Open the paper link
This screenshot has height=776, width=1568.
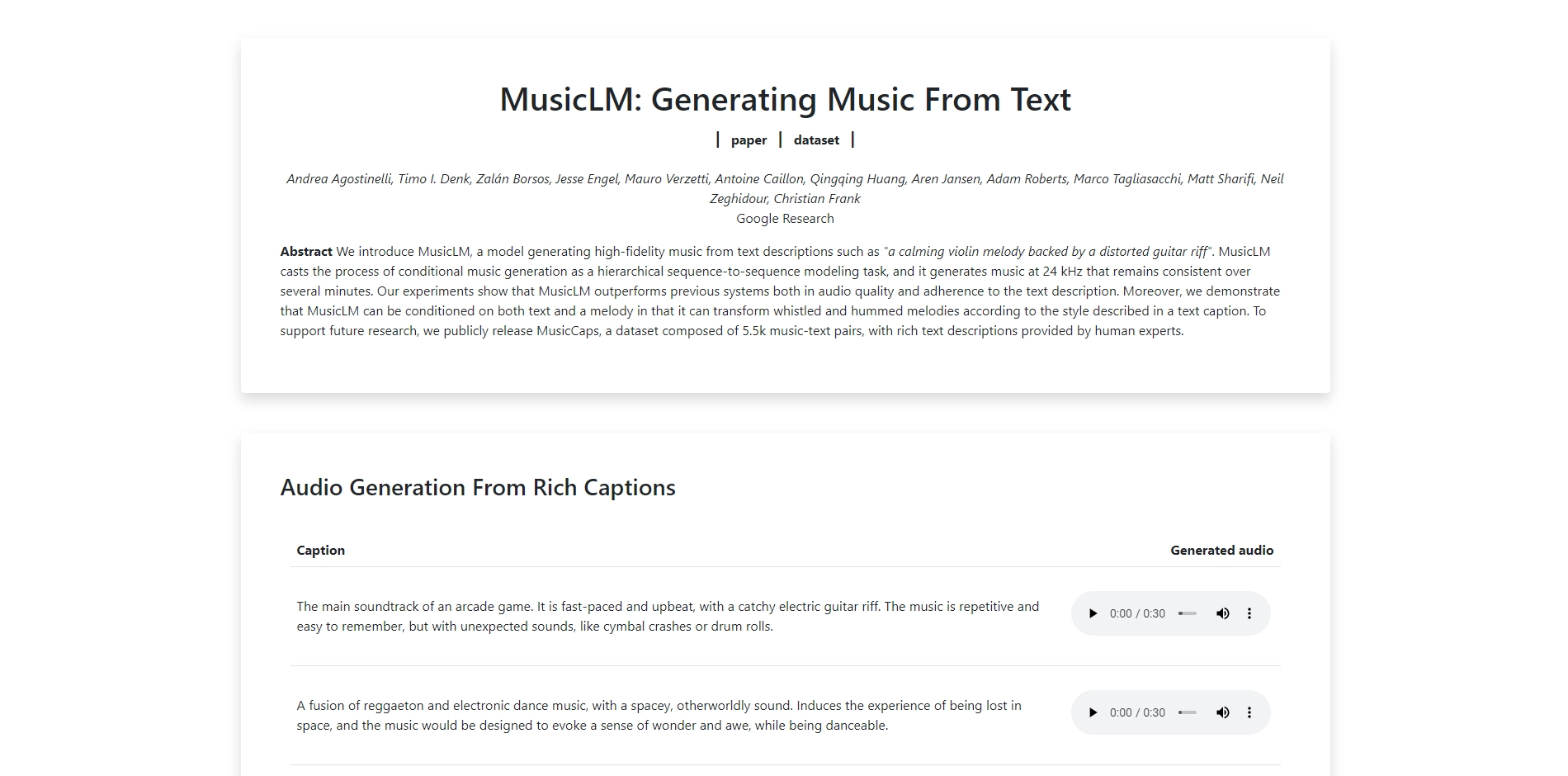(x=748, y=140)
